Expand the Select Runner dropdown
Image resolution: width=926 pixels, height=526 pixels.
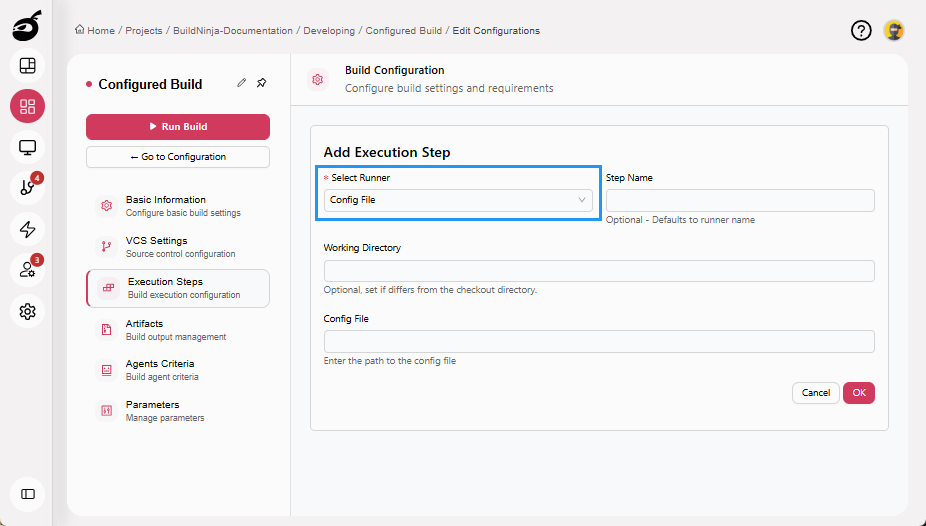[x=458, y=200]
